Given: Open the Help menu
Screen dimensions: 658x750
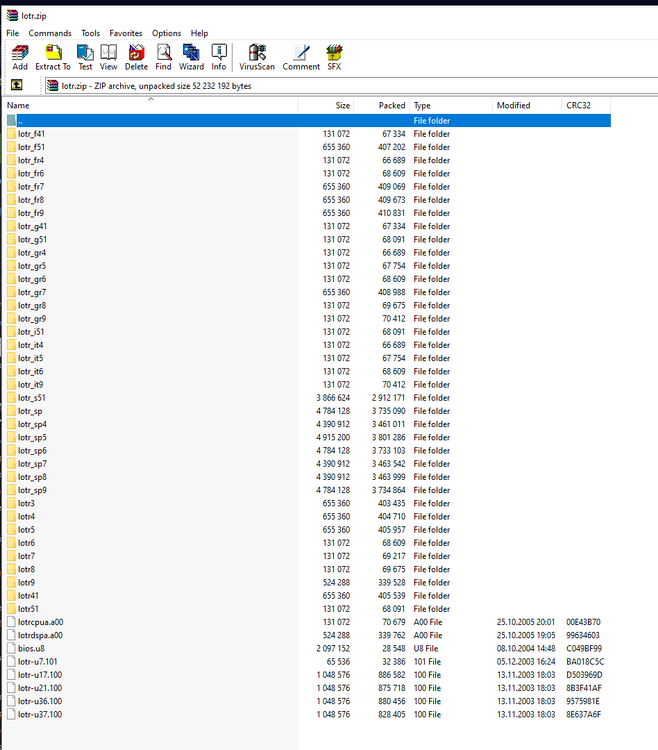Looking at the screenshot, I should coord(199,33).
